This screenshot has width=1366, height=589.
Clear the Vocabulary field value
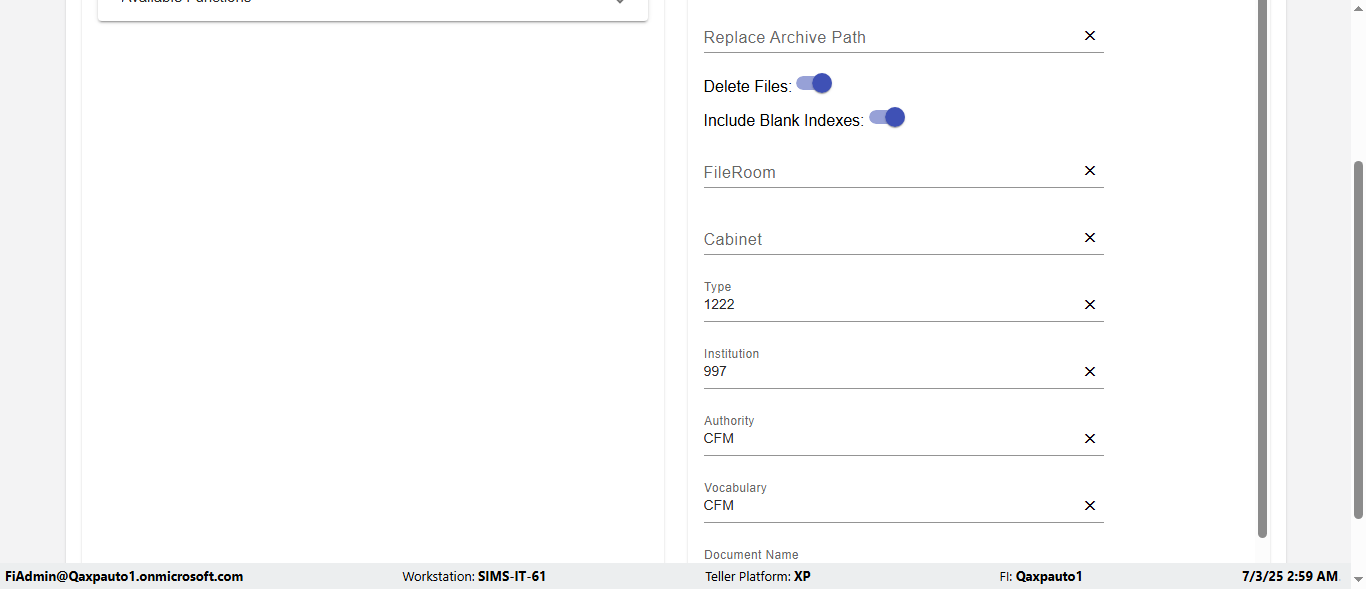pos(1090,506)
